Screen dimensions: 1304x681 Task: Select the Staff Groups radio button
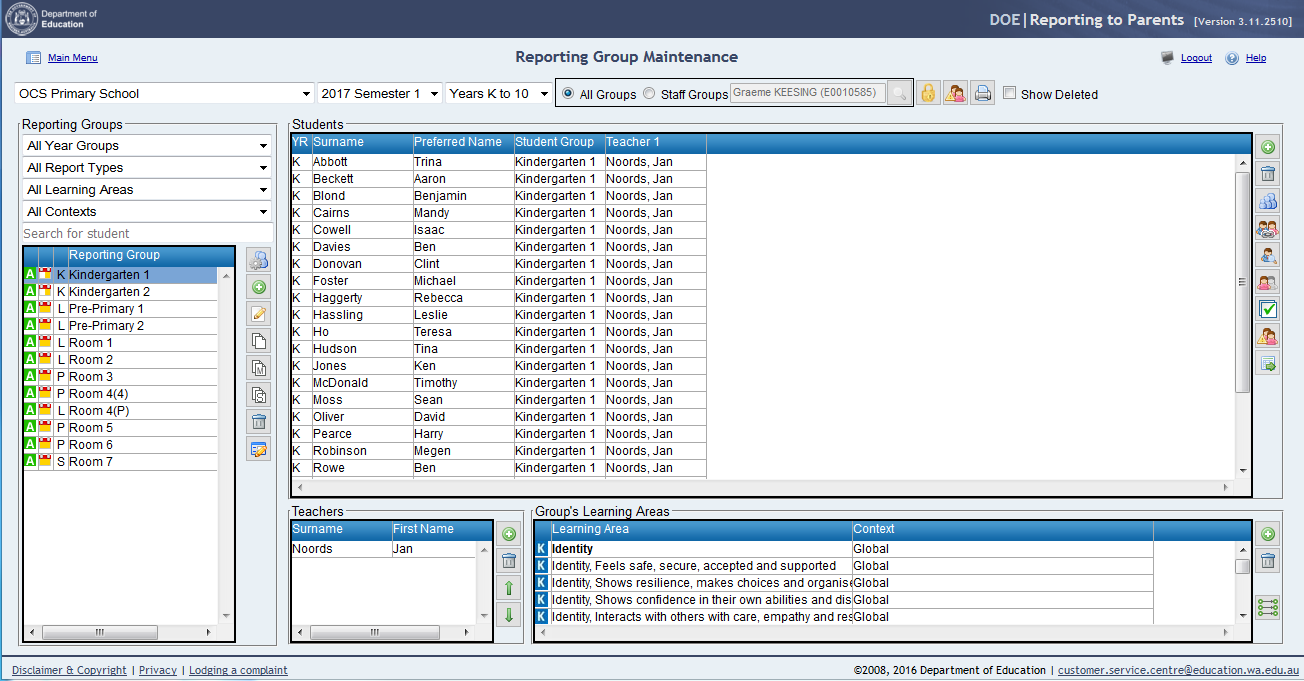(x=649, y=94)
